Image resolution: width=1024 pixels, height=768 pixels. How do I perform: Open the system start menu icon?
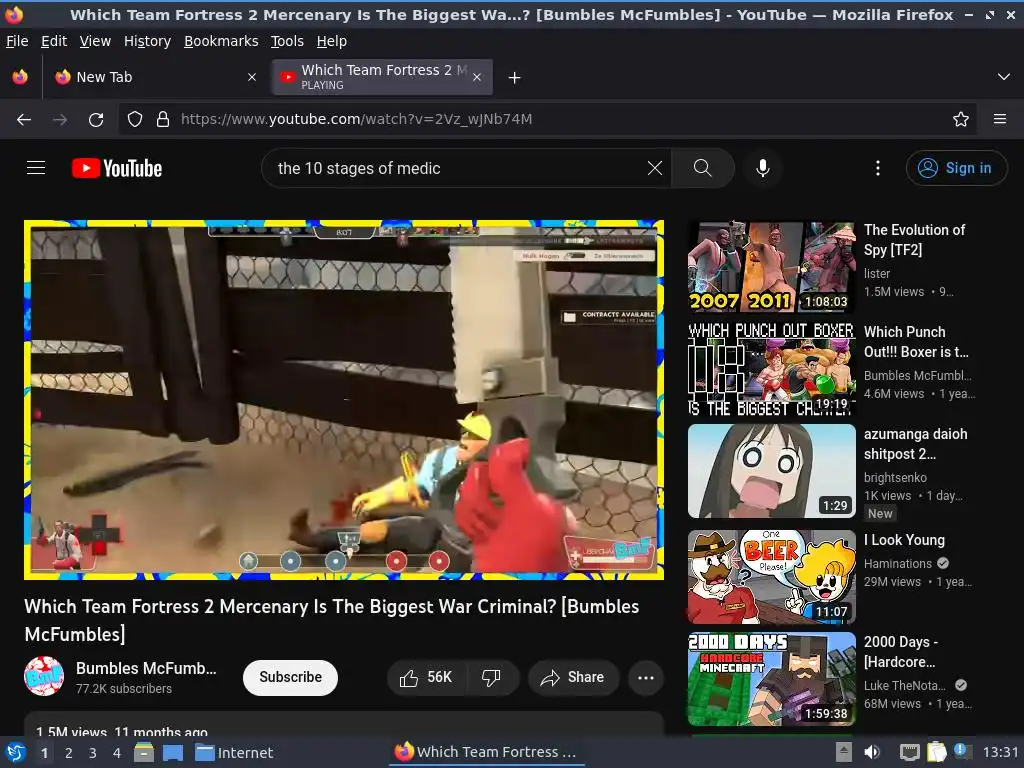pyautogui.click(x=16, y=752)
